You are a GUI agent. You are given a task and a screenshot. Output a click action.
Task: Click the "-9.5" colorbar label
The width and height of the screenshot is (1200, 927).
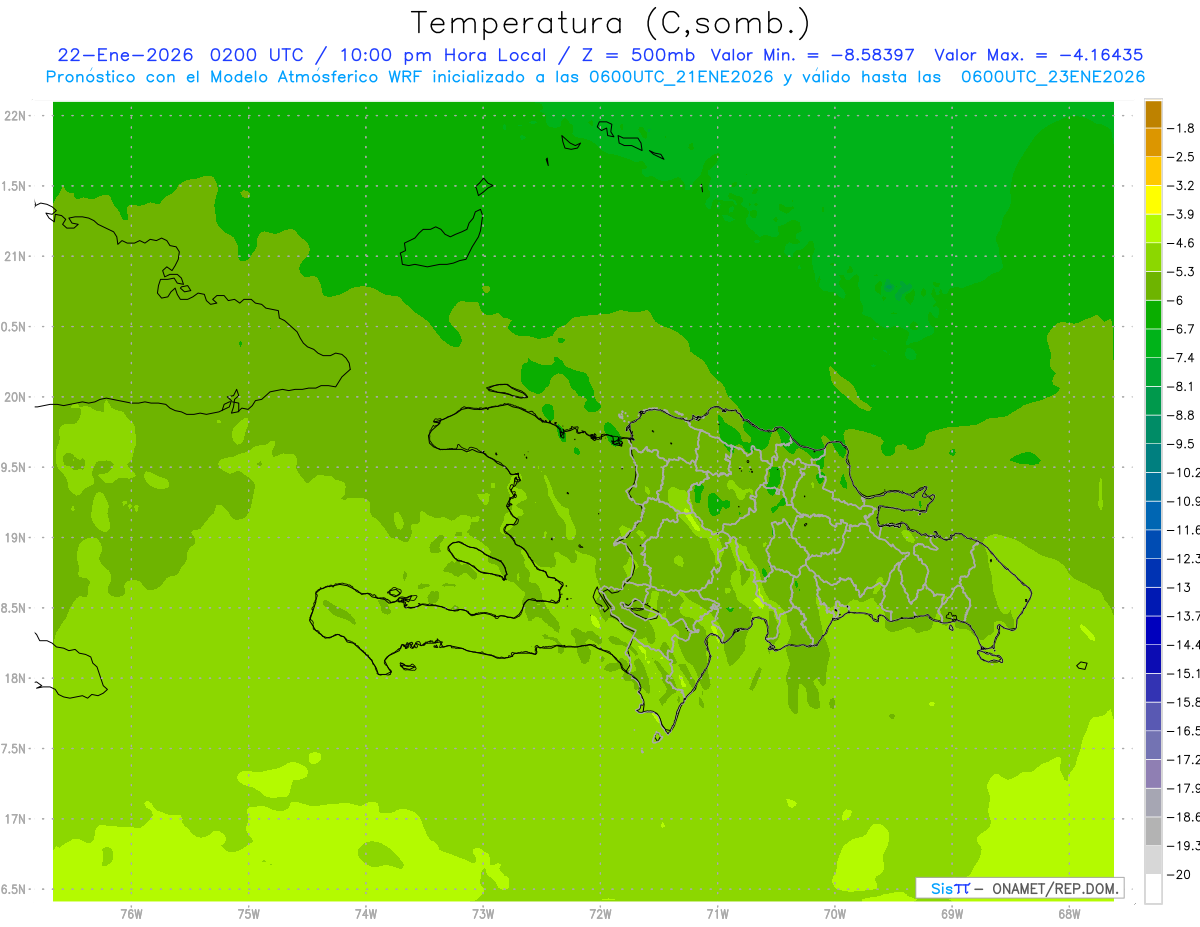[1182, 444]
